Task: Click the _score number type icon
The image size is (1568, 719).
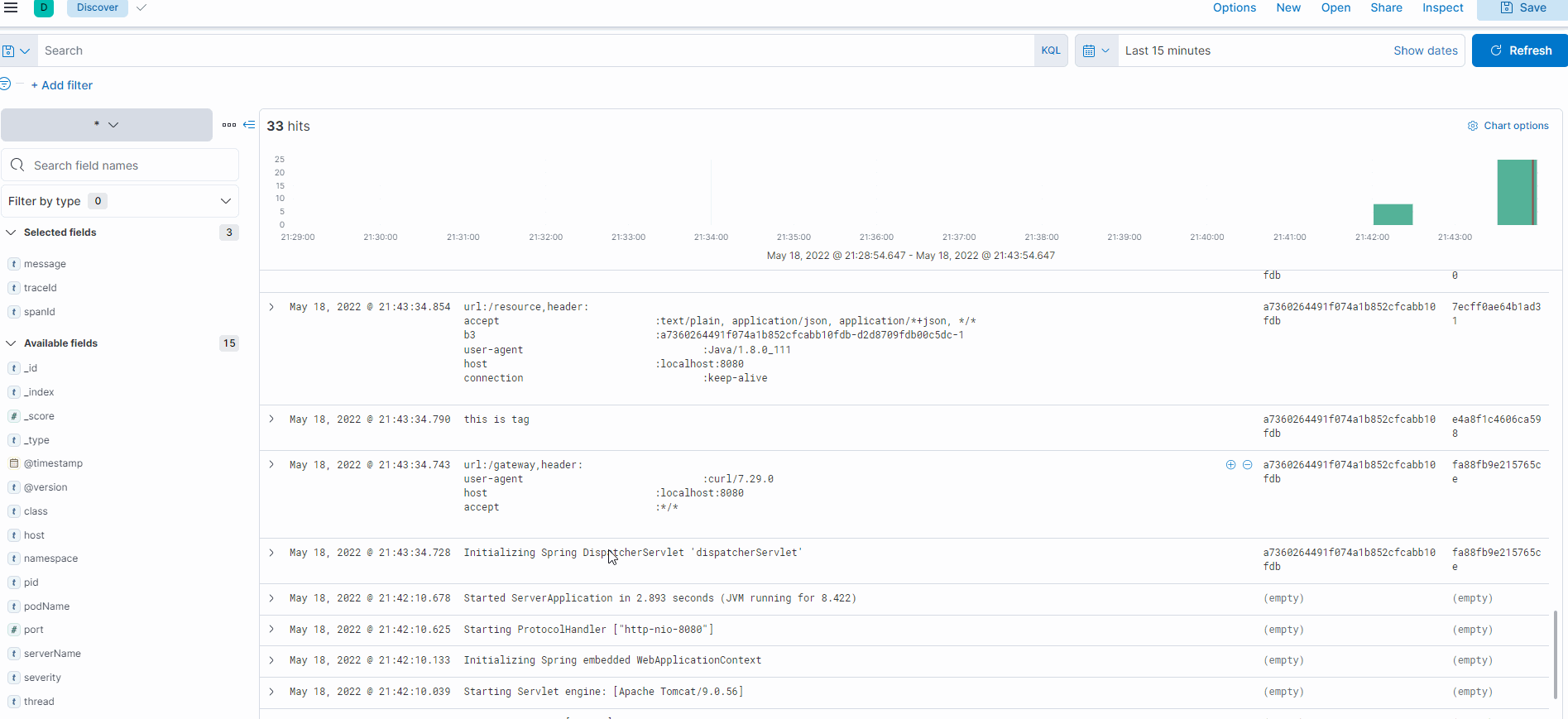Action: (x=14, y=416)
